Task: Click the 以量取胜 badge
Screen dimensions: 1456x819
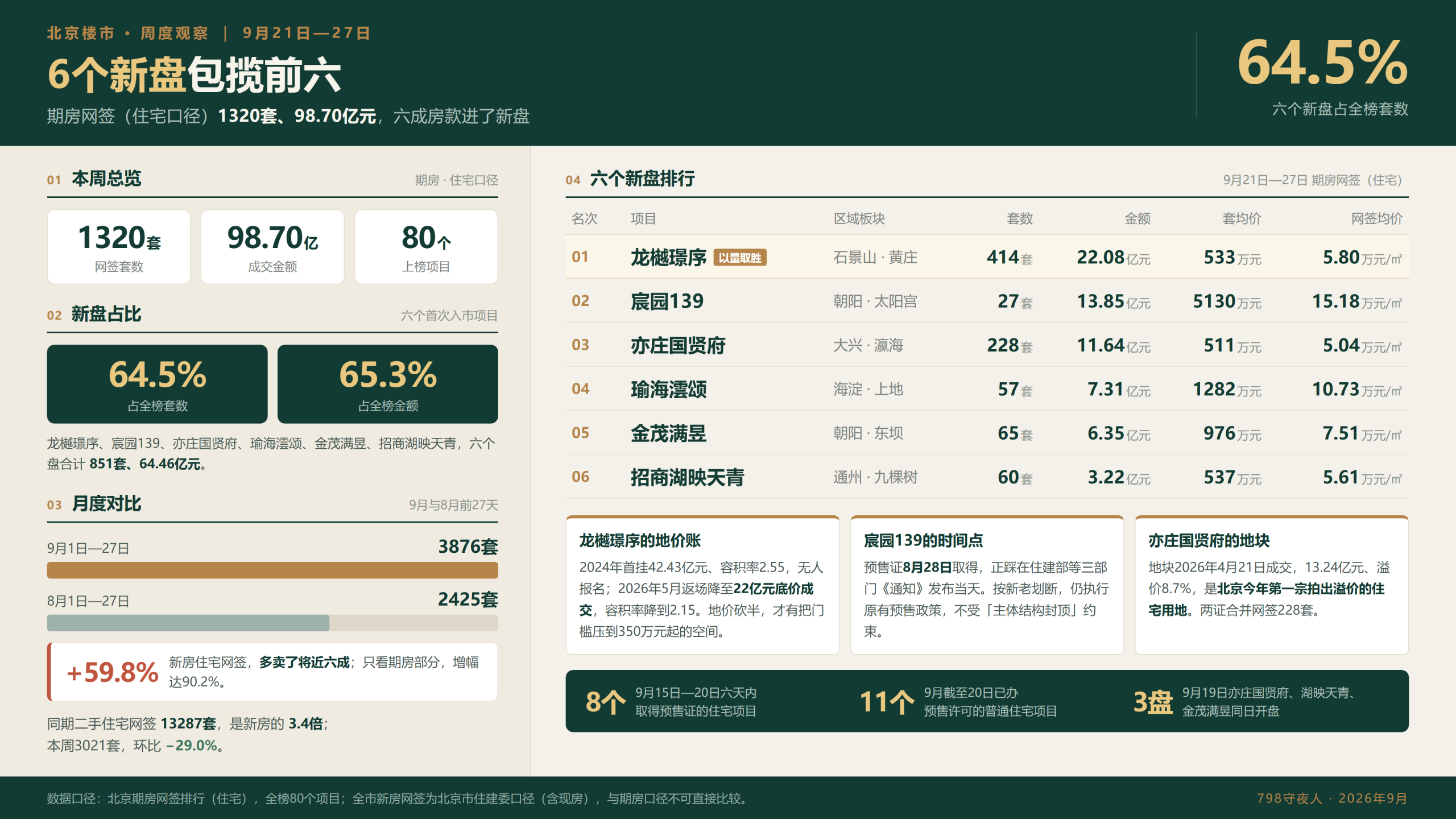Action: click(x=740, y=258)
